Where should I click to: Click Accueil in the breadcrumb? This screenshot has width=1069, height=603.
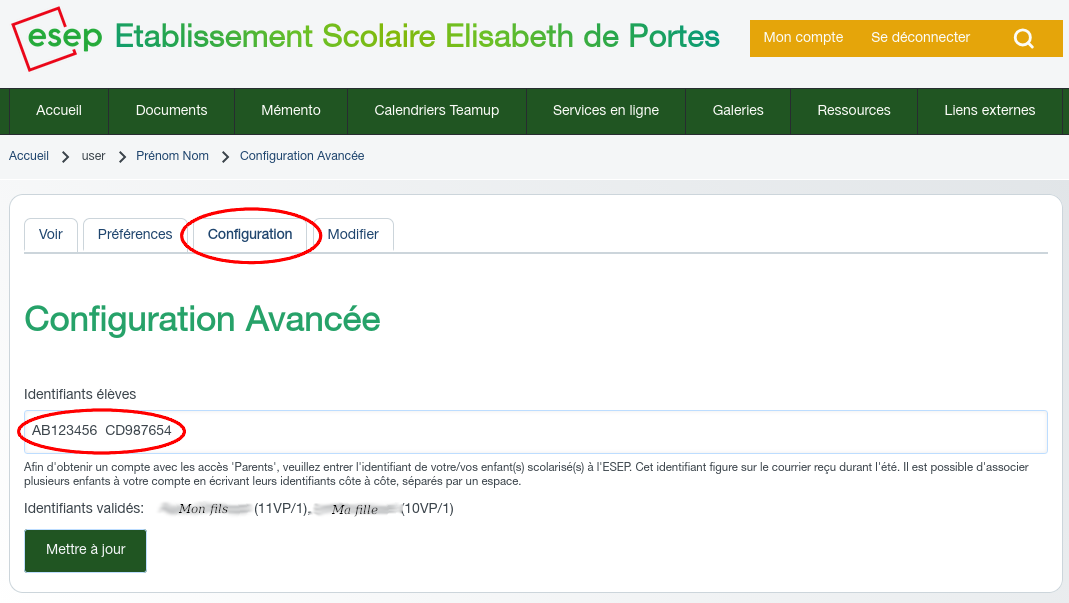tap(29, 156)
